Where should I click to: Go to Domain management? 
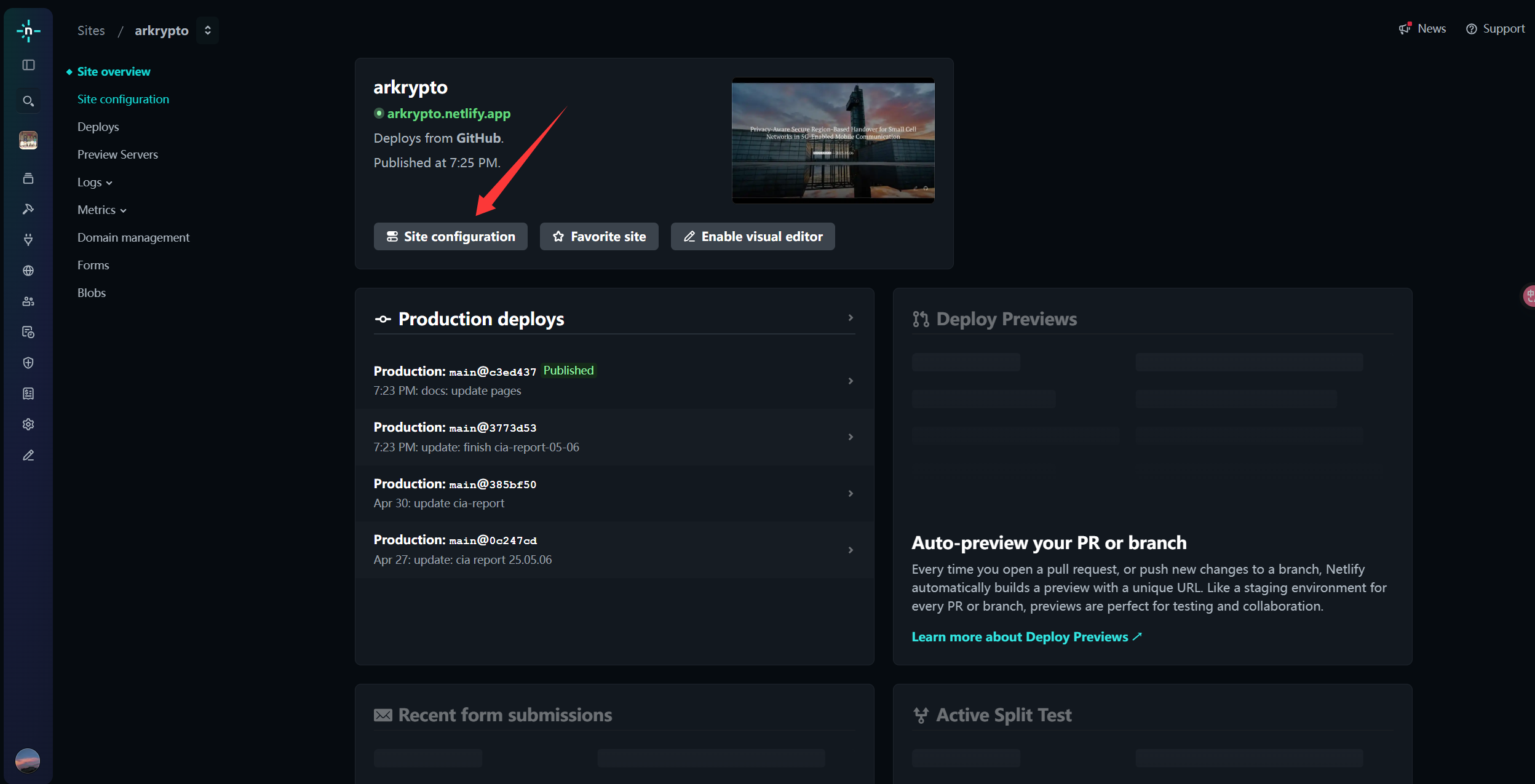(x=133, y=237)
